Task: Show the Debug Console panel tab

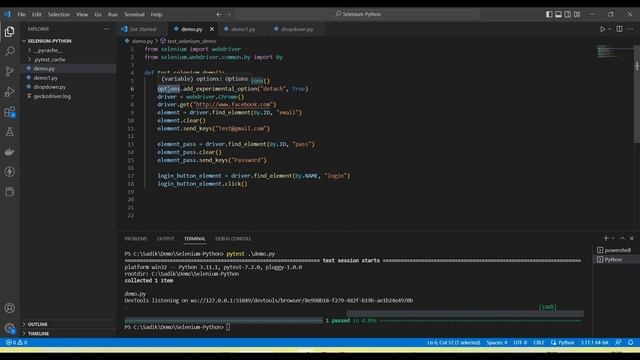Action: click(x=233, y=238)
